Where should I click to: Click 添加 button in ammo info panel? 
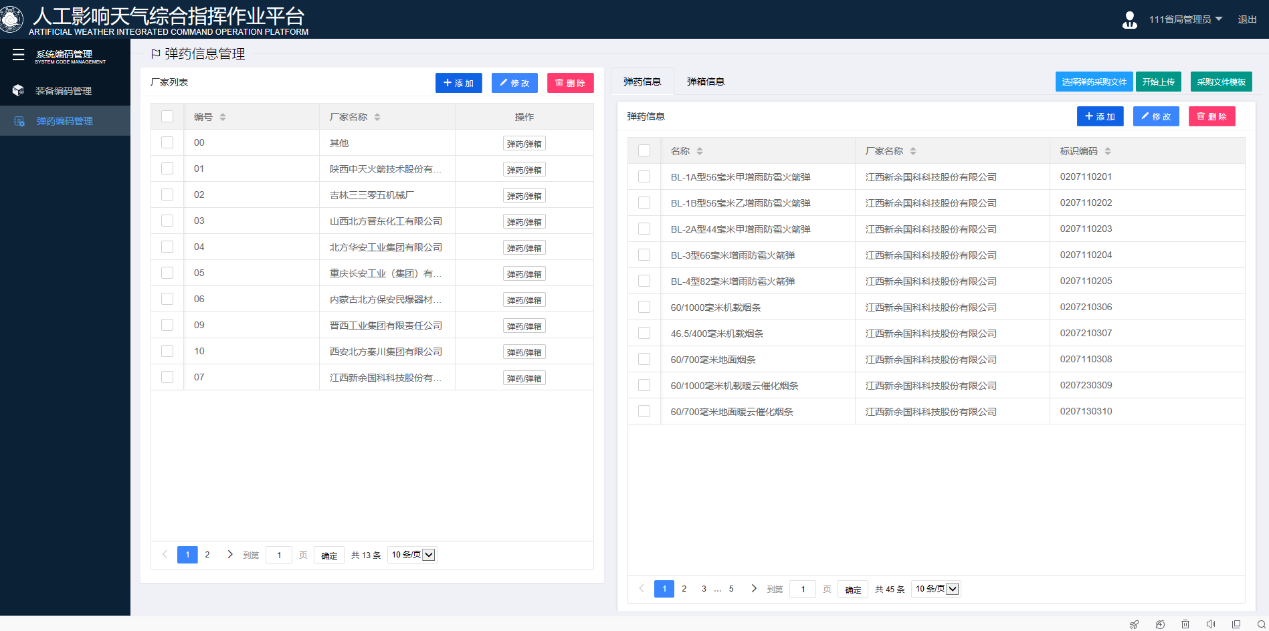[1100, 117]
